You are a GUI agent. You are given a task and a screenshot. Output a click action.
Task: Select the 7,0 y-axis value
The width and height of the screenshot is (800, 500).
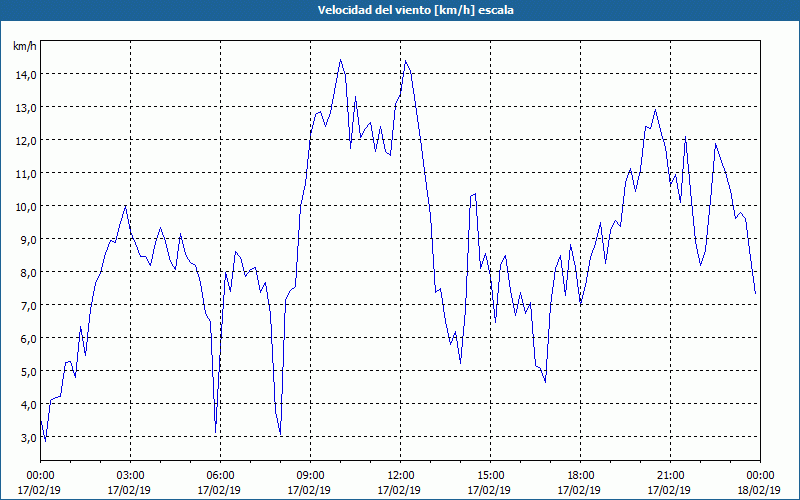pyautogui.click(x=28, y=306)
